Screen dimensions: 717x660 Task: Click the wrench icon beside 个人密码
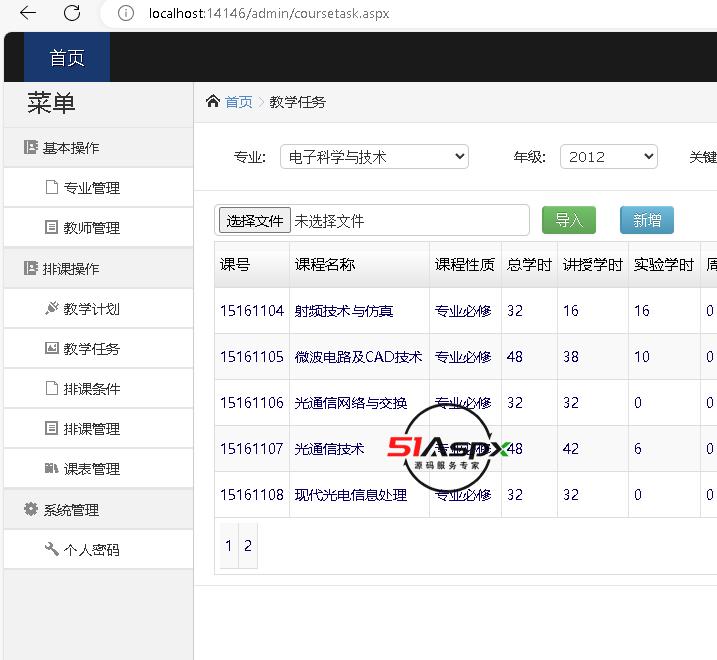pos(52,549)
